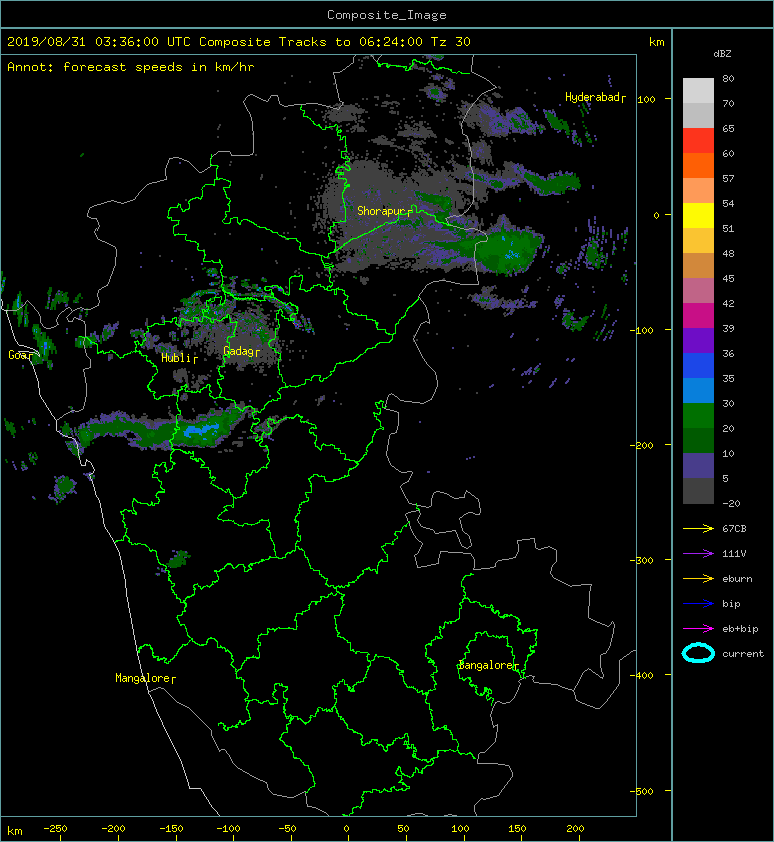Select the magenta eb+bip arrow symbol

(x=698, y=628)
